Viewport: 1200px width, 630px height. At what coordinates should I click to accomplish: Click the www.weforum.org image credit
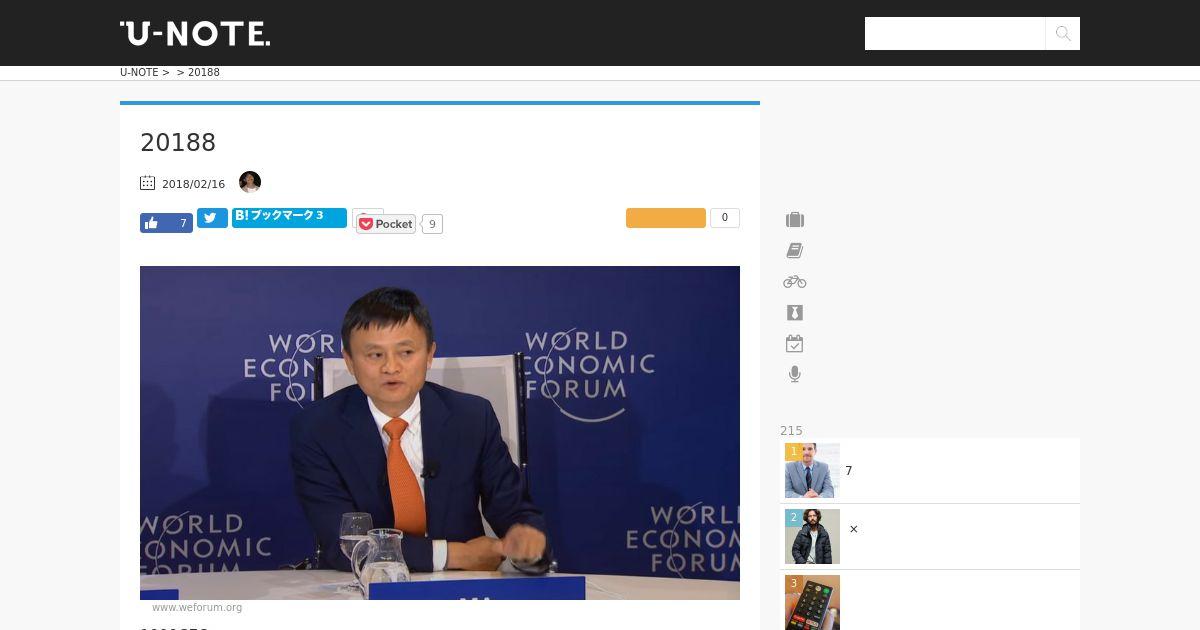(197, 607)
